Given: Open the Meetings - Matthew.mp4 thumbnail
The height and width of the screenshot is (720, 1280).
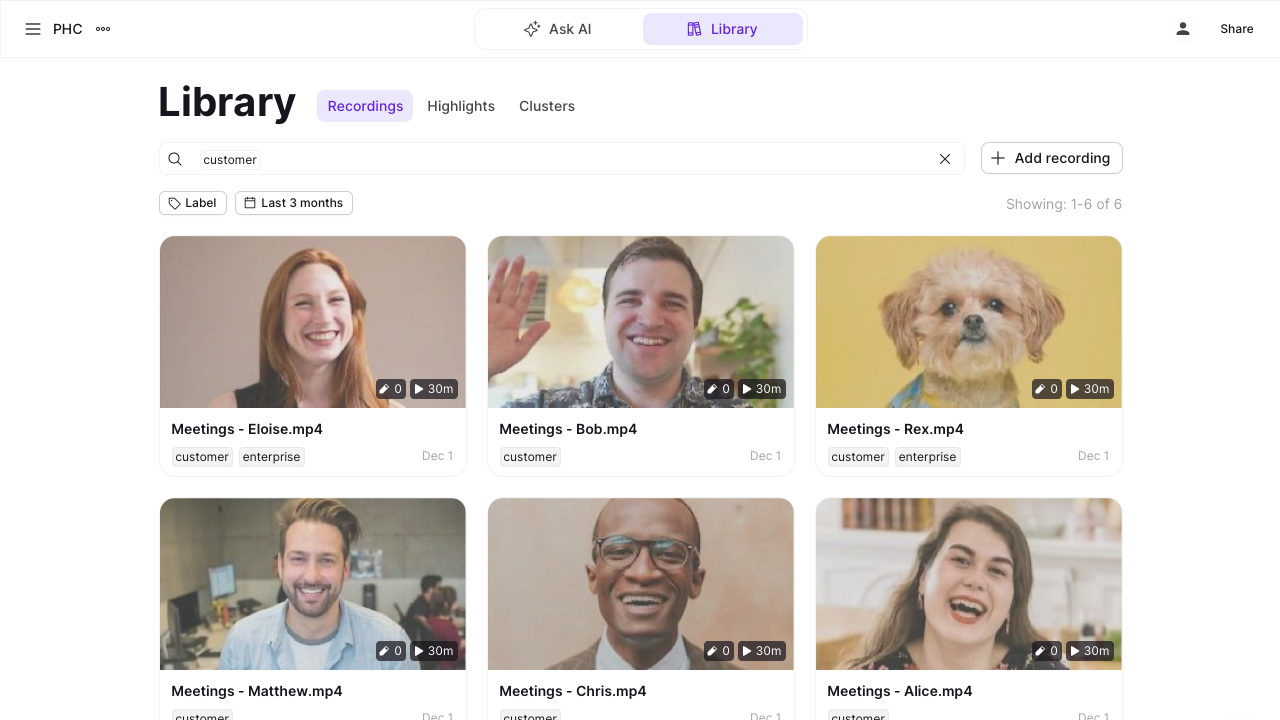Looking at the screenshot, I should click(x=313, y=584).
